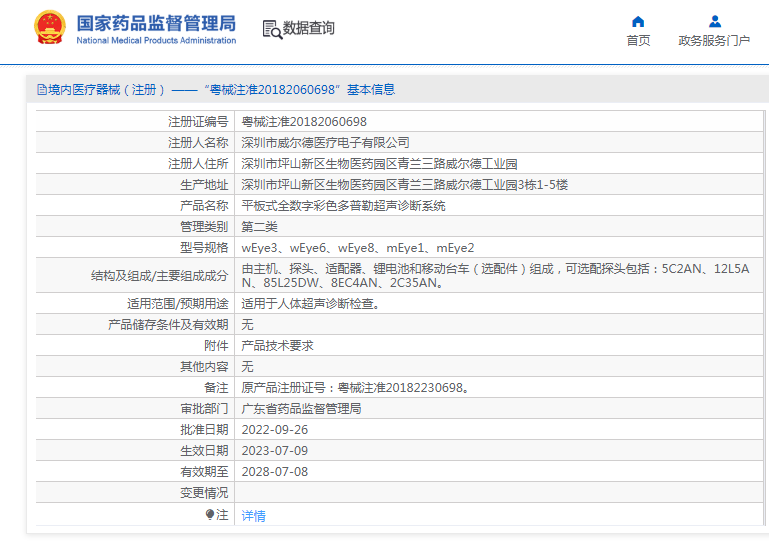Click 广东省药品监督管理局 approval department value

click(301, 409)
